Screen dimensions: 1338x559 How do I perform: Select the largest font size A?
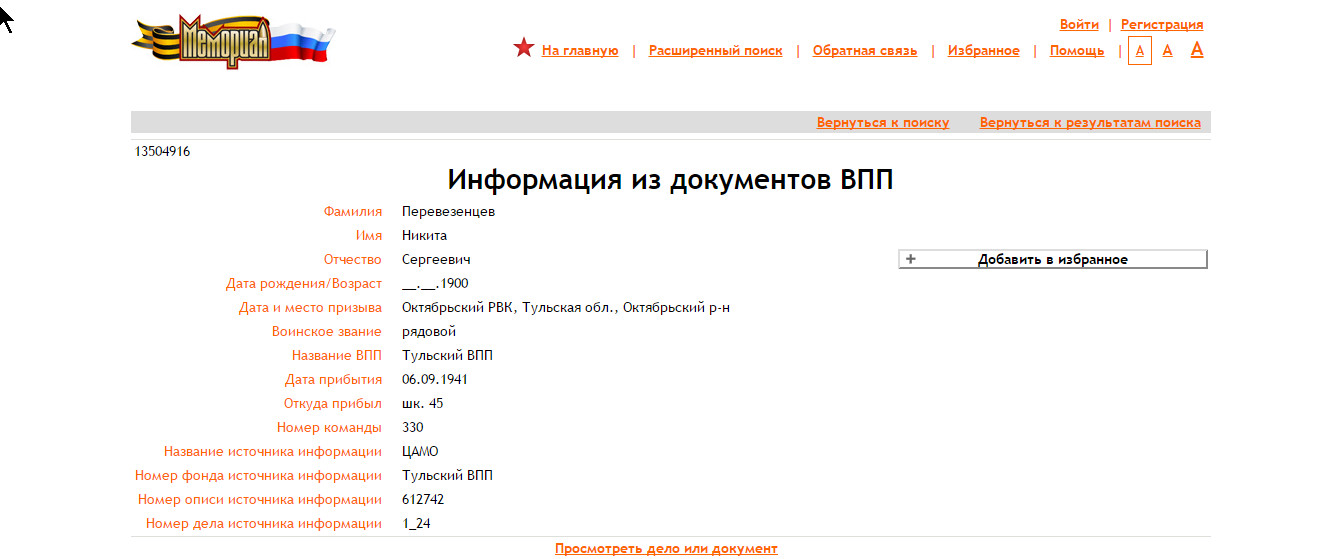pos(1196,49)
